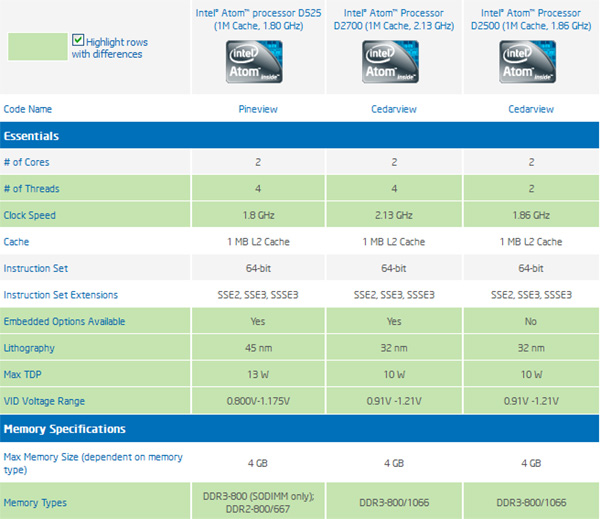Click the Intel Atom logo under Processor D2500
600x519 pixels.
(528, 62)
